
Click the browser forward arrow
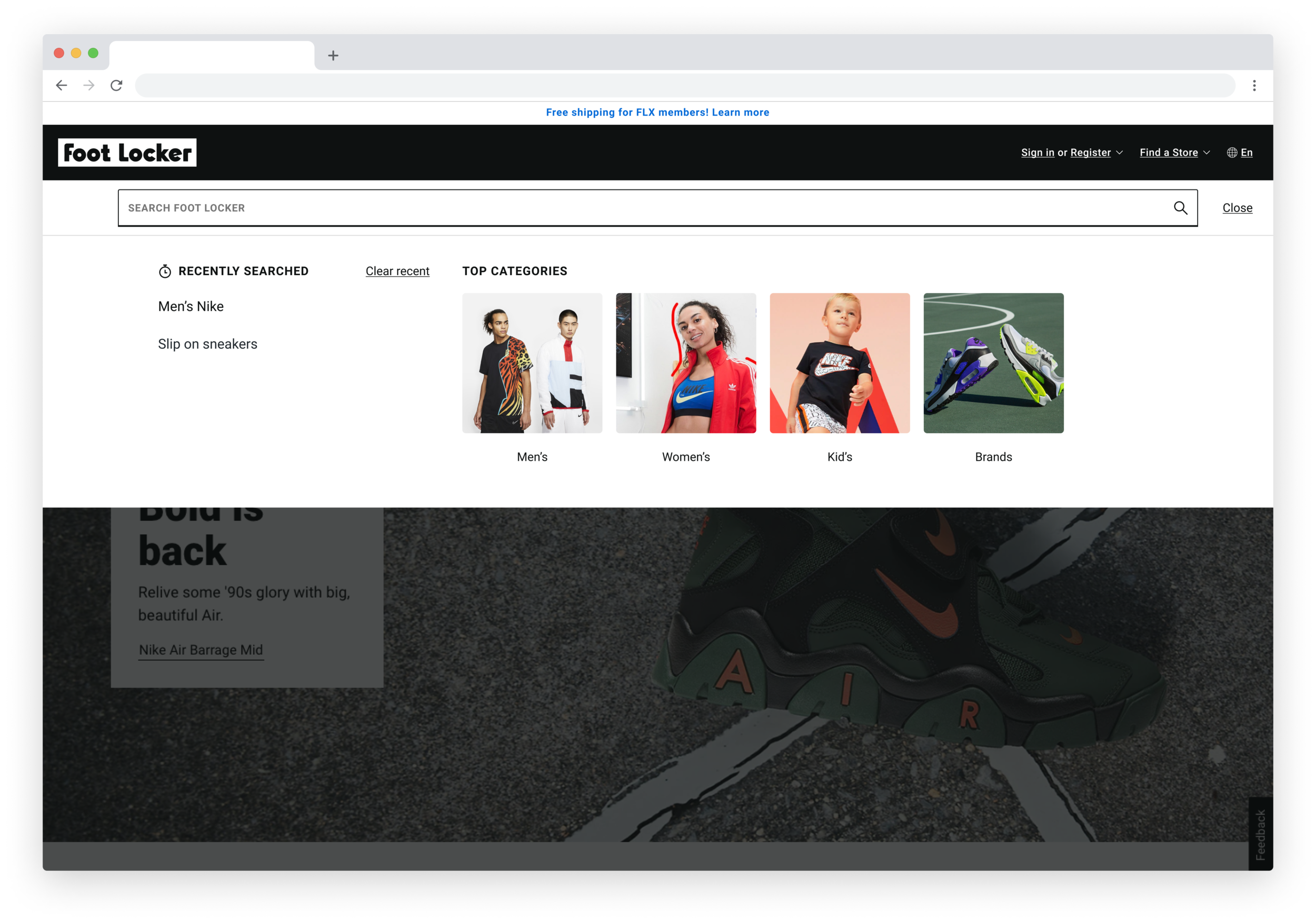(x=89, y=85)
